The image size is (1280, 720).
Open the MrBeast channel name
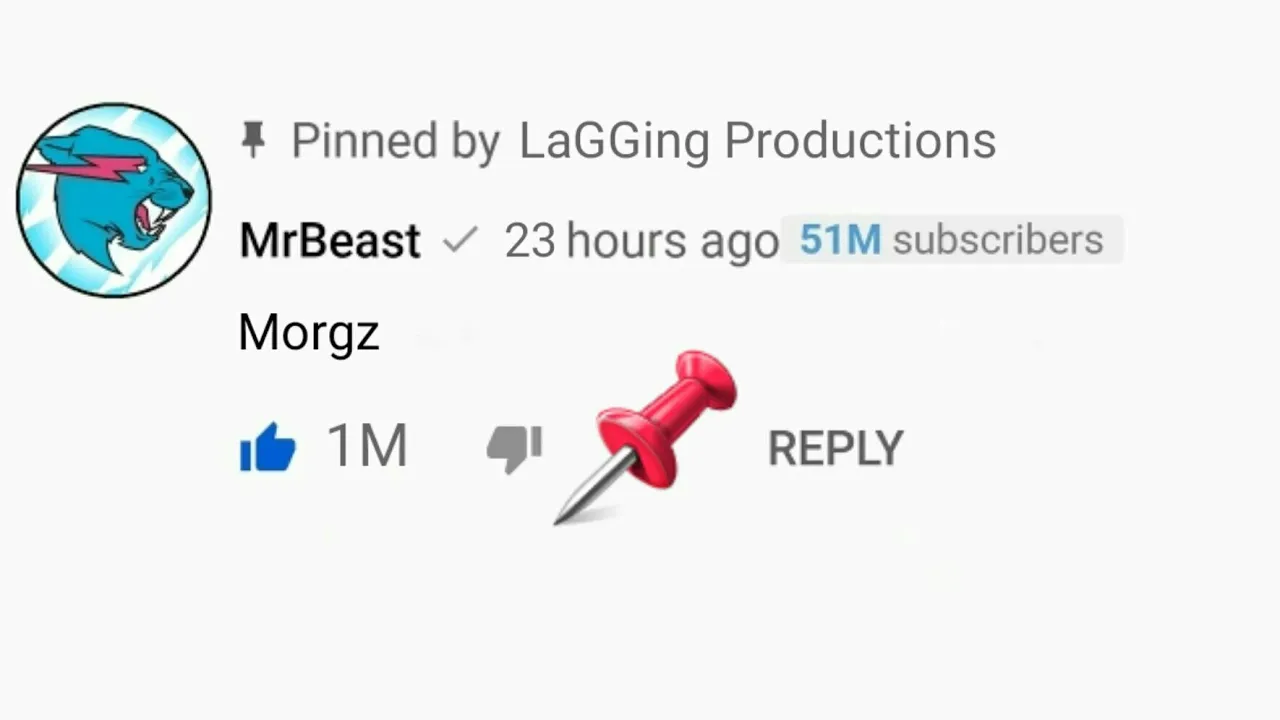[x=329, y=241]
